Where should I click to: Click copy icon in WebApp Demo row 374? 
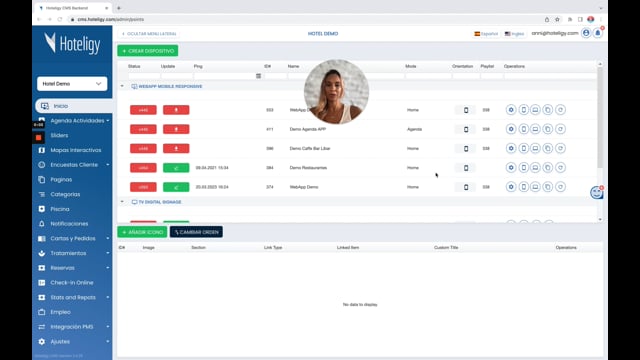coord(548,187)
